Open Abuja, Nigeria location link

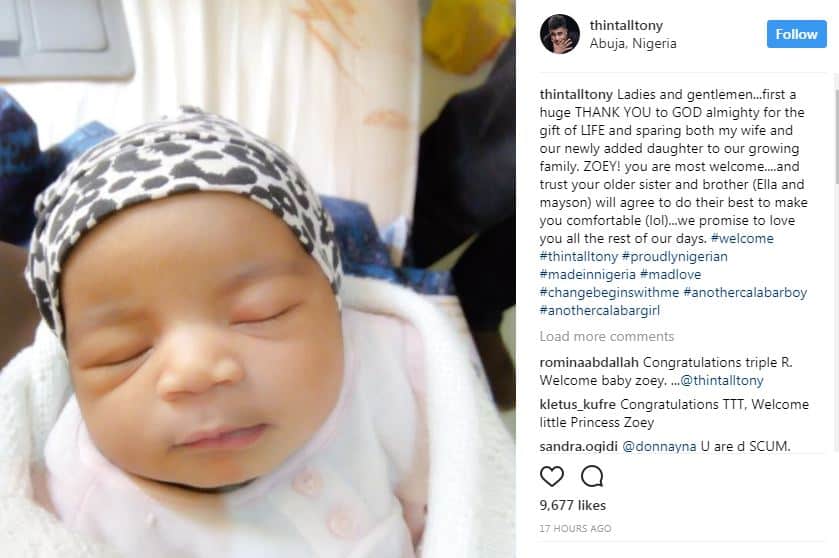tap(633, 43)
